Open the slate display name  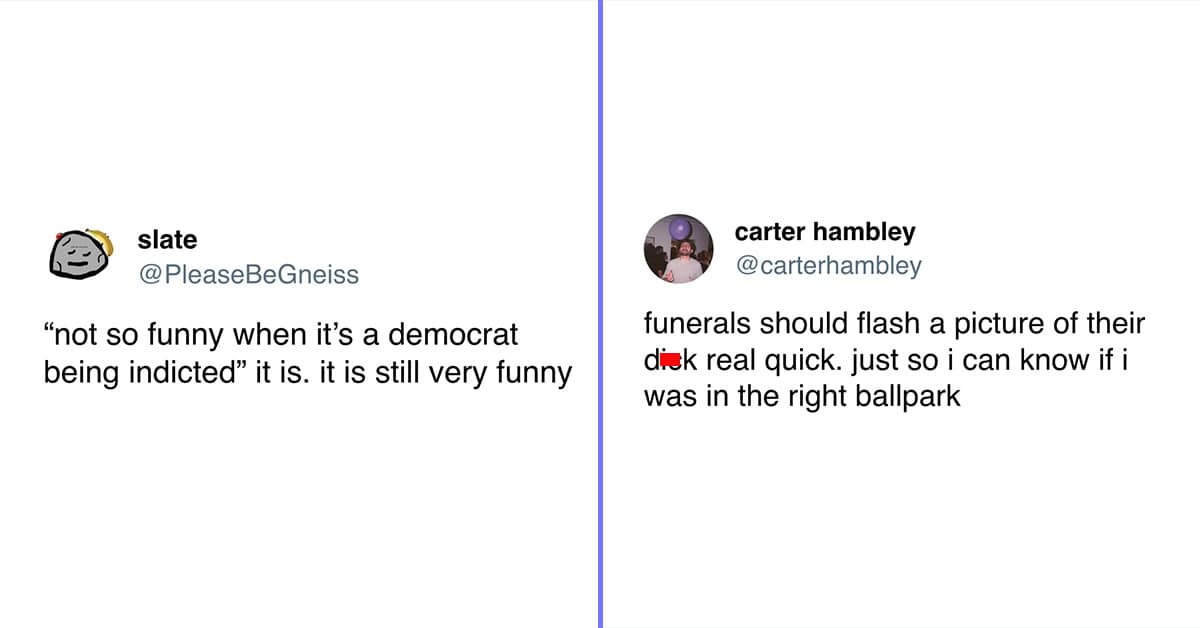coord(167,240)
